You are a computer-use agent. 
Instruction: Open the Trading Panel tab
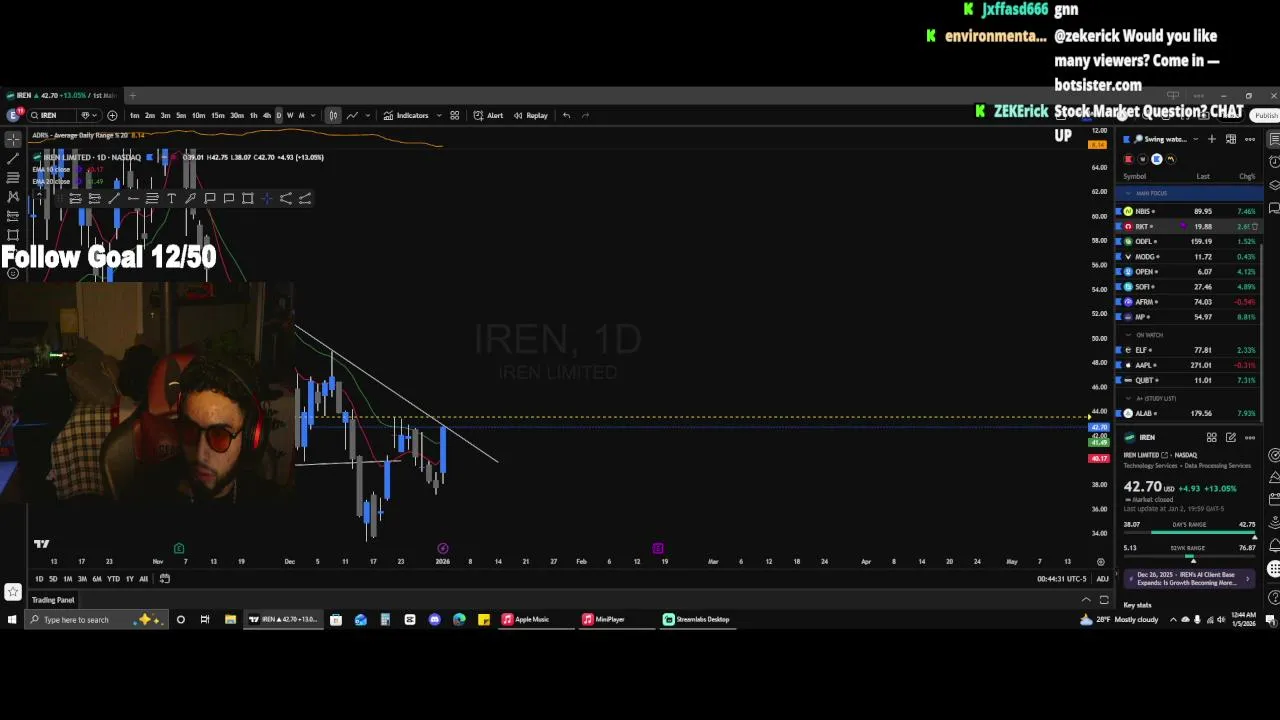pyautogui.click(x=53, y=600)
